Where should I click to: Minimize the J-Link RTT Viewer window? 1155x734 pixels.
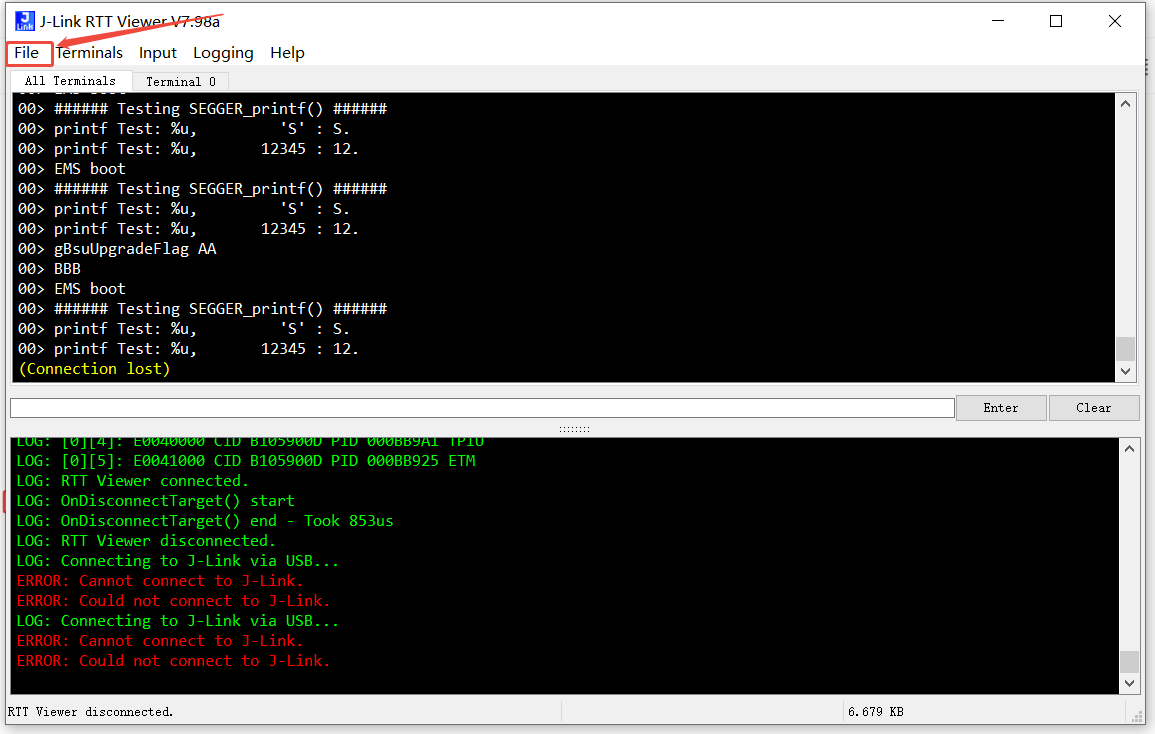998,21
